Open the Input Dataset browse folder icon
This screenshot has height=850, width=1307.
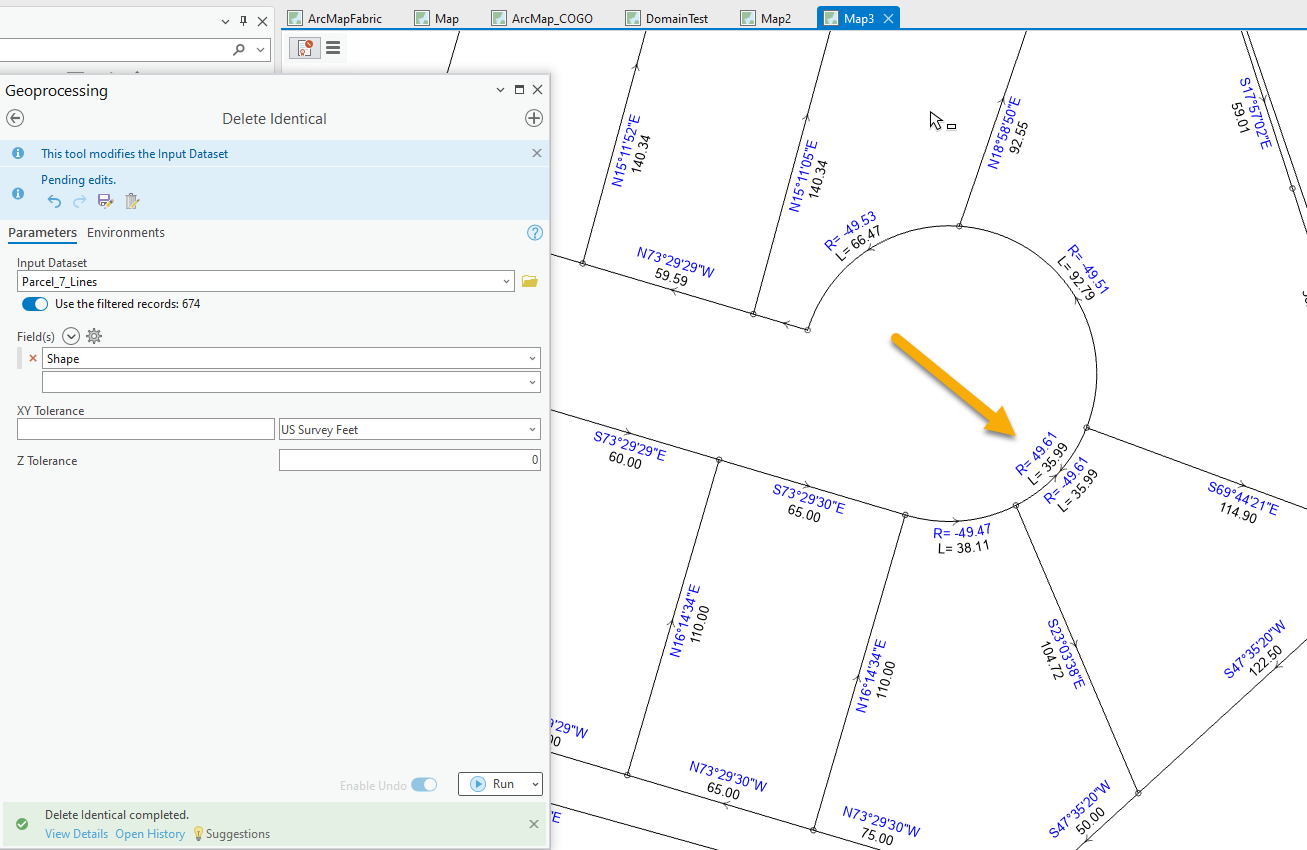529,281
